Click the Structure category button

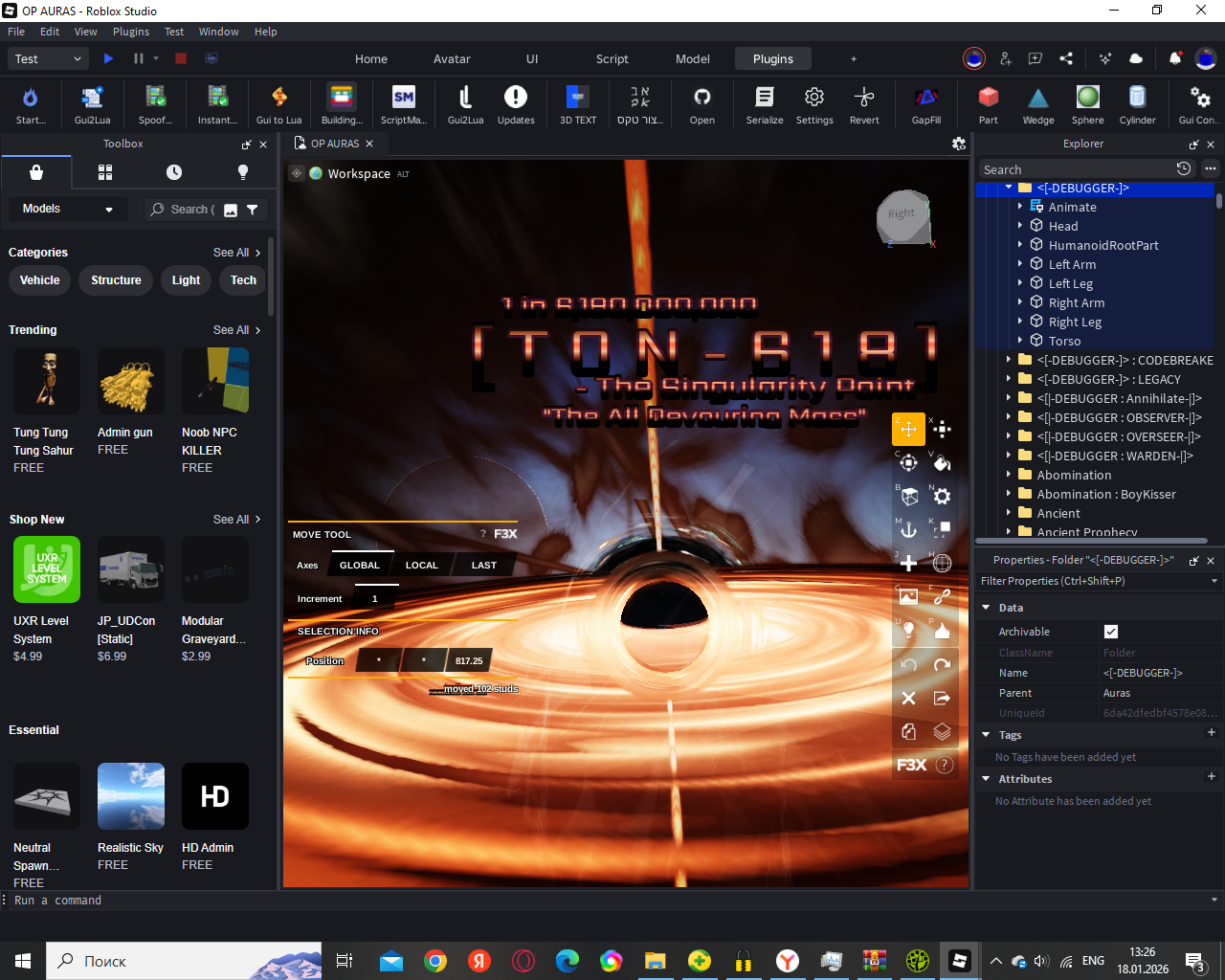[x=116, y=280]
